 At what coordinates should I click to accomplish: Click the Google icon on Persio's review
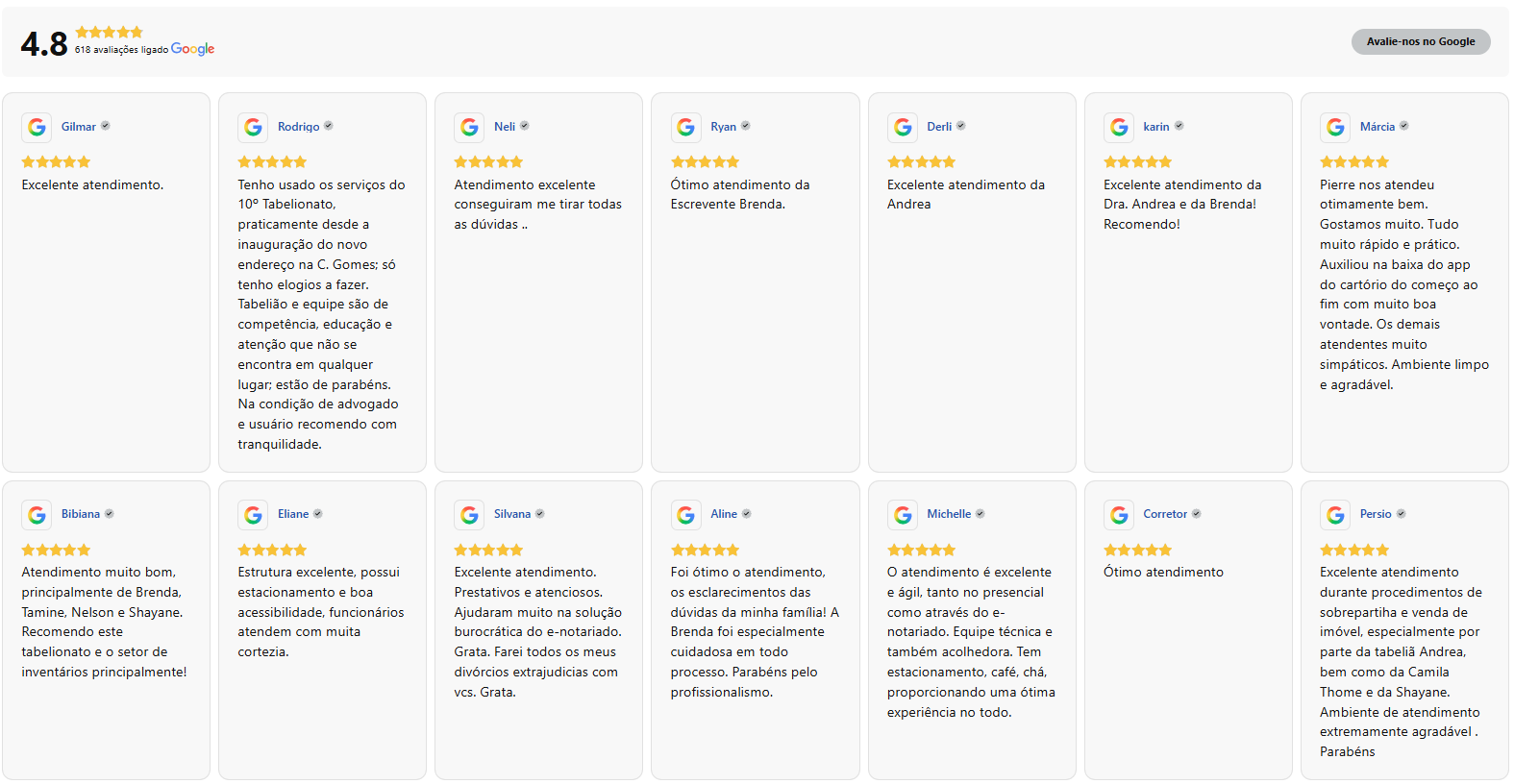(1335, 515)
